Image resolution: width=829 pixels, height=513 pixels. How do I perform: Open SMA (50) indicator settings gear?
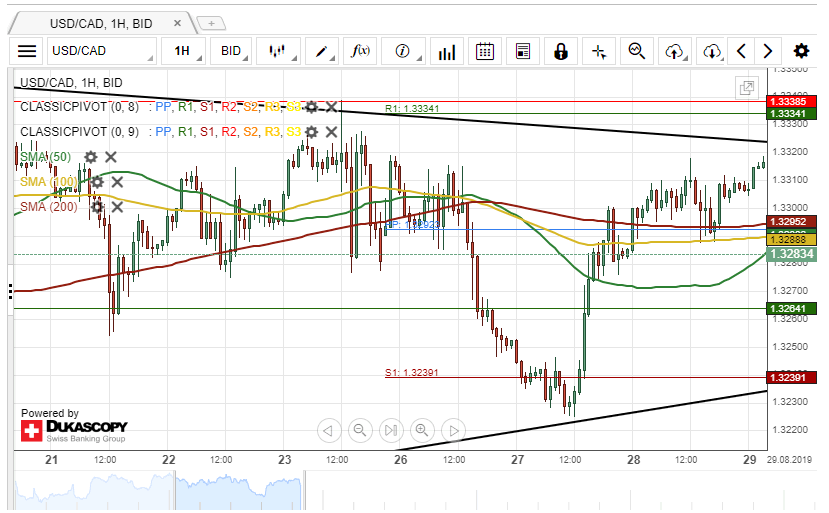[91, 157]
